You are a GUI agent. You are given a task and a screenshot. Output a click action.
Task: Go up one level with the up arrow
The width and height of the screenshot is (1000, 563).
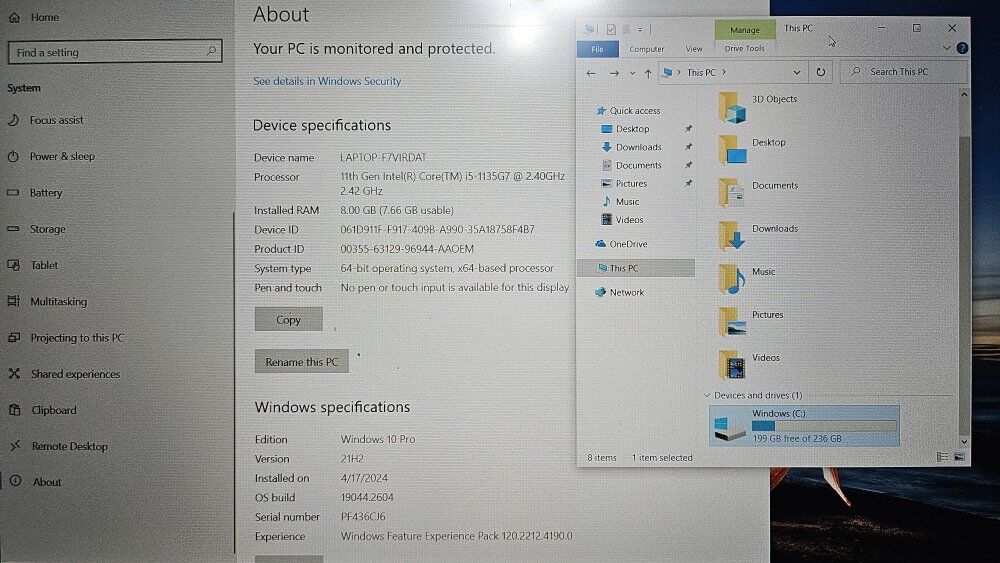[x=648, y=73]
